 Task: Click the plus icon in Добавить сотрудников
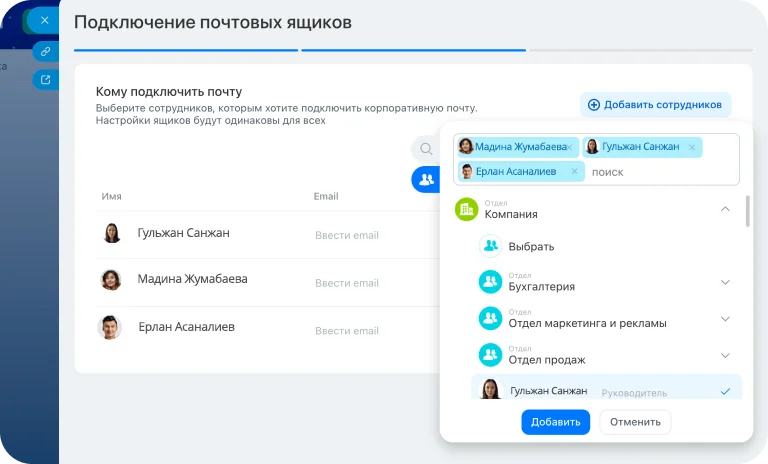[594, 105]
